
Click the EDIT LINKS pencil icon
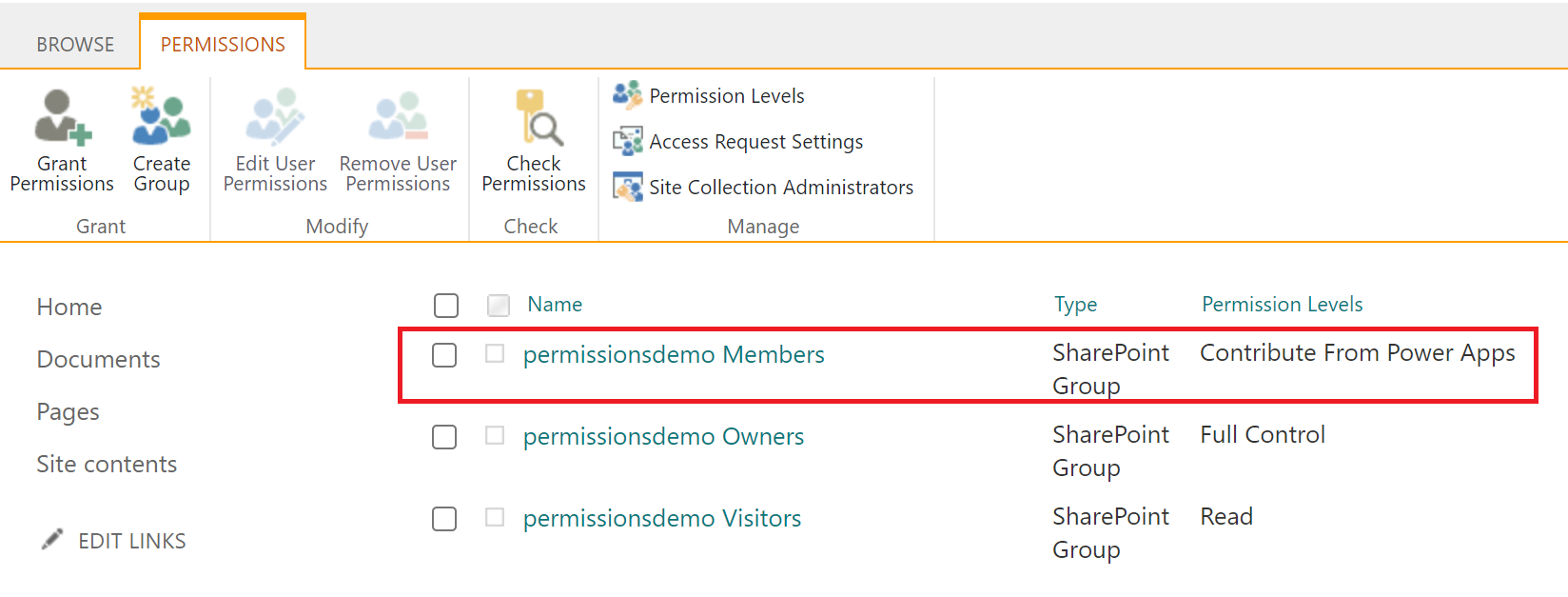(x=52, y=540)
